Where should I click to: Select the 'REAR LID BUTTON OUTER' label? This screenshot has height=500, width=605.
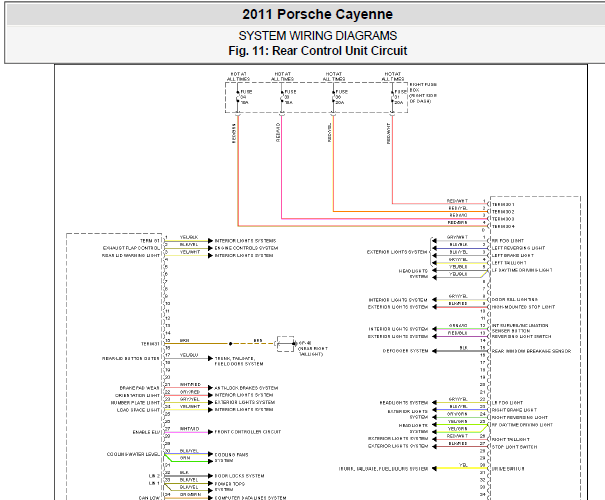130,358
